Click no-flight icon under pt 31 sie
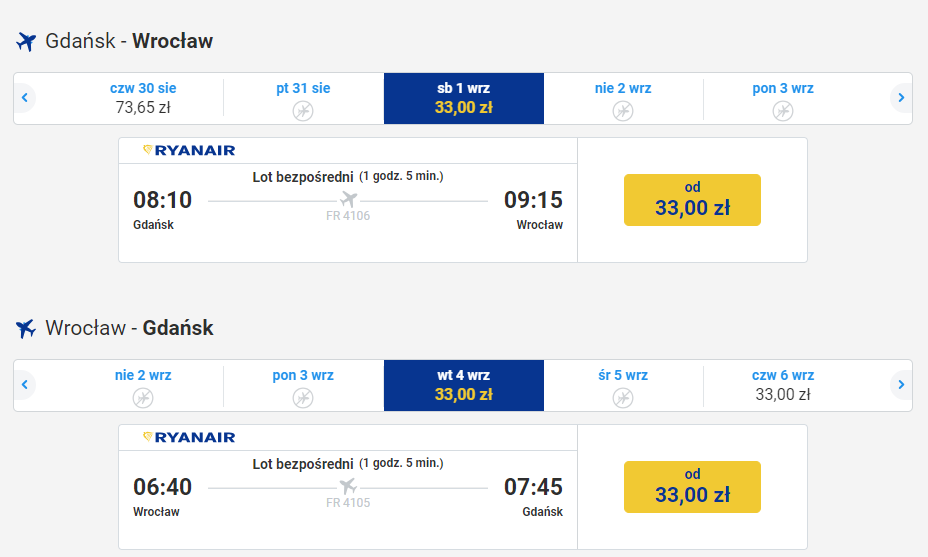The width and height of the screenshot is (928, 557). pos(303,111)
